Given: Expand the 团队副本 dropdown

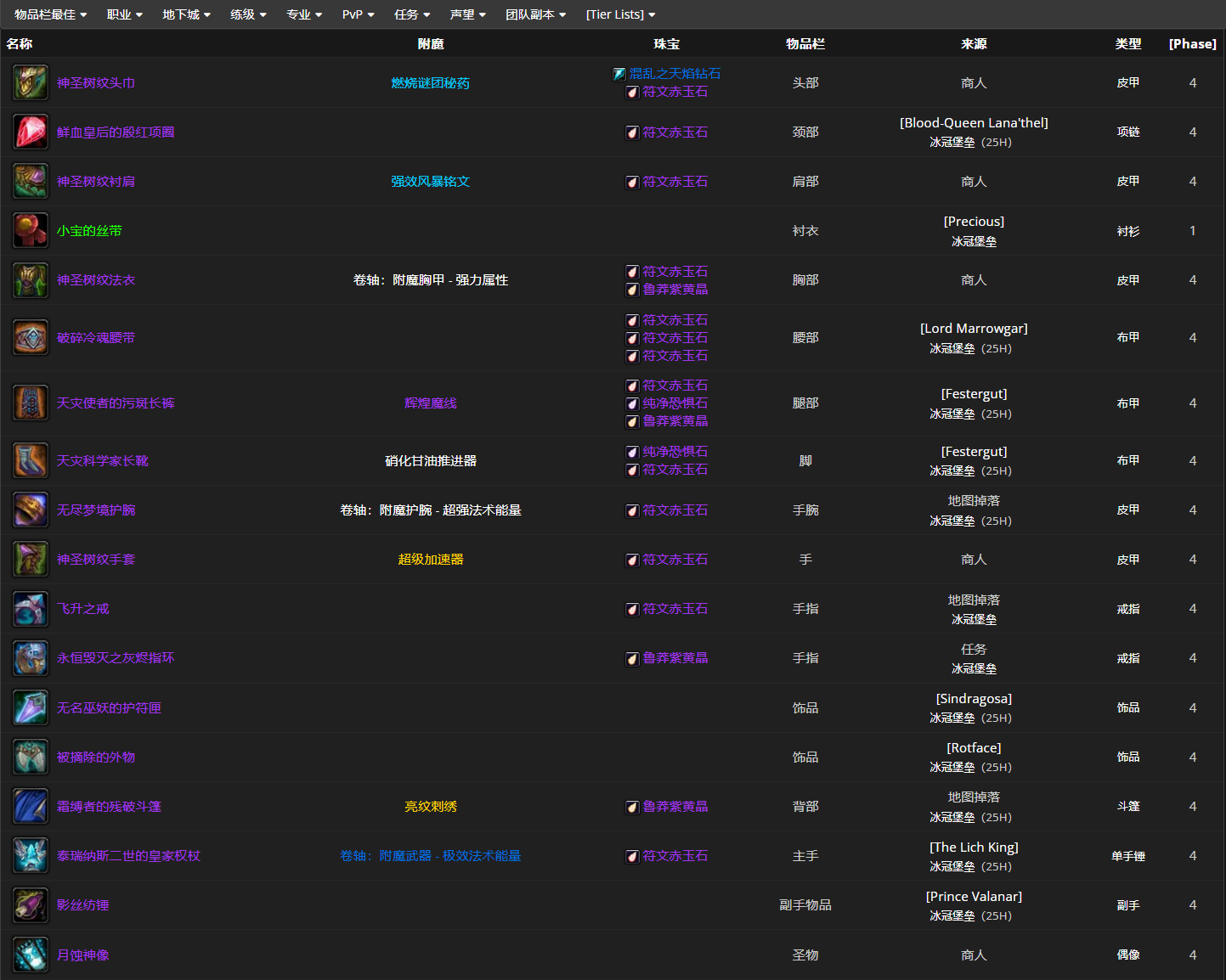Looking at the screenshot, I should 535,14.
